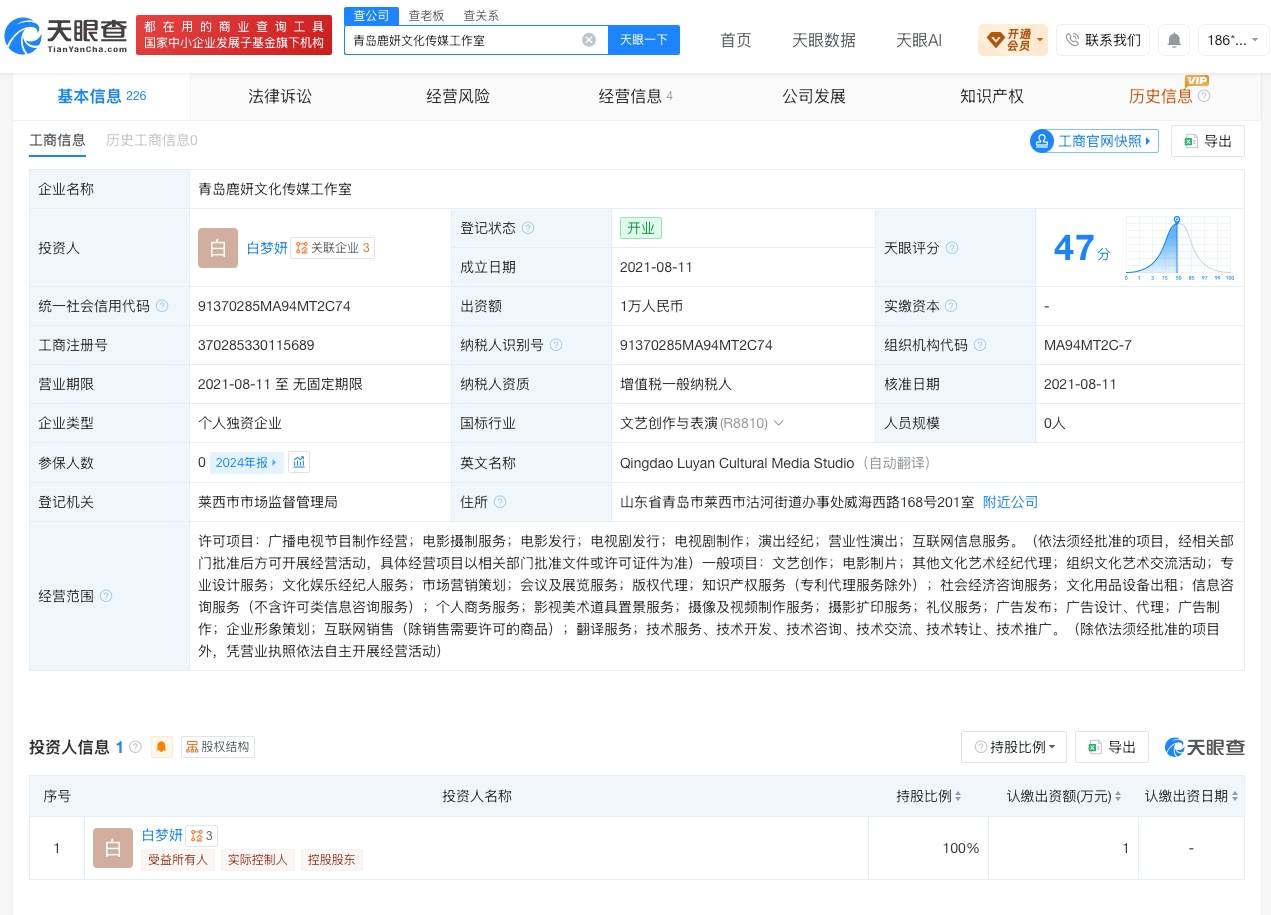Click help icon next to 登记状态
Image resolution: width=1271 pixels, height=915 pixels.
coord(528,228)
